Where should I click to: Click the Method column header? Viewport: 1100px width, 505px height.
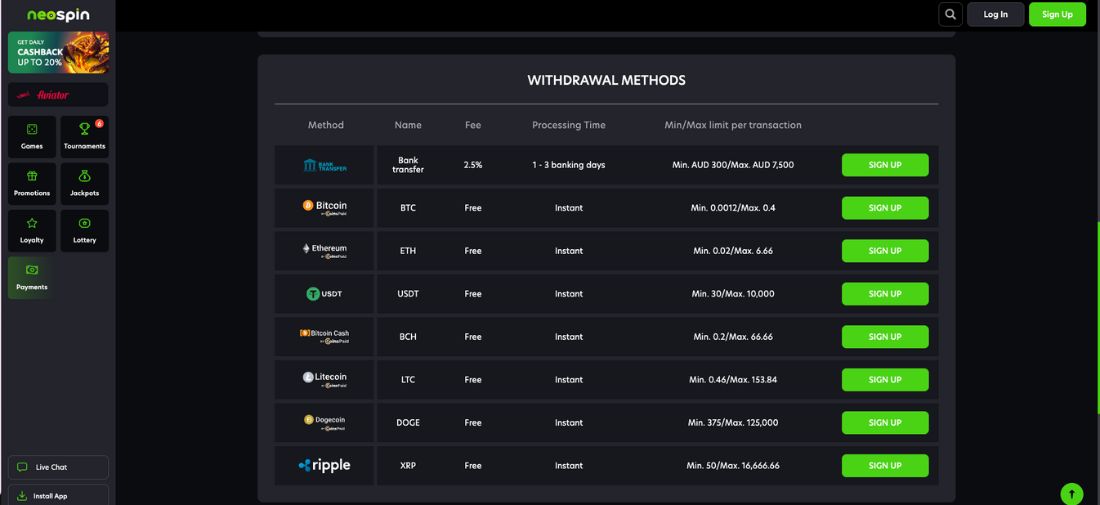[326, 125]
